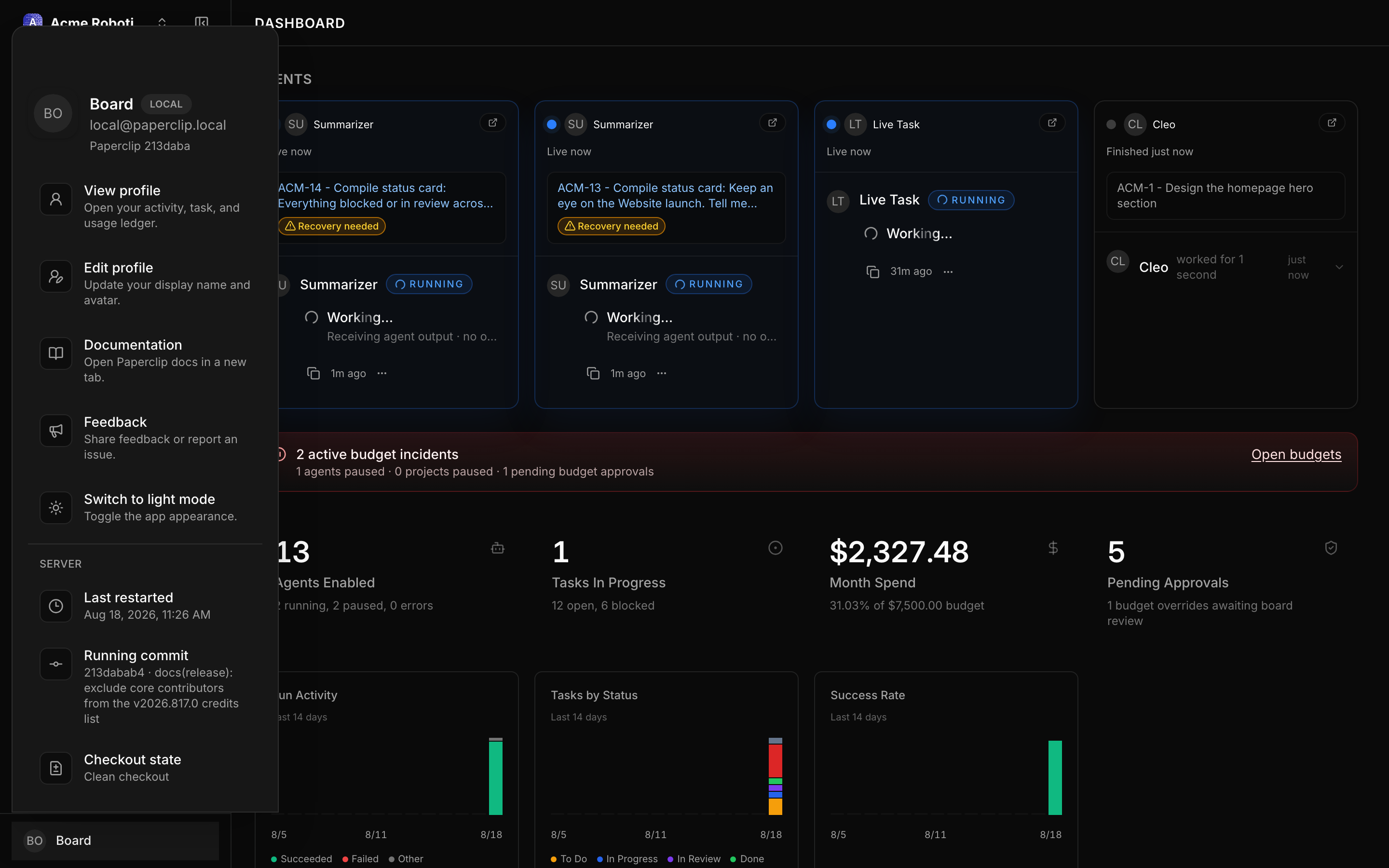Click the 'Paperclip 213daba' version text
1389x868 pixels.
click(139, 146)
